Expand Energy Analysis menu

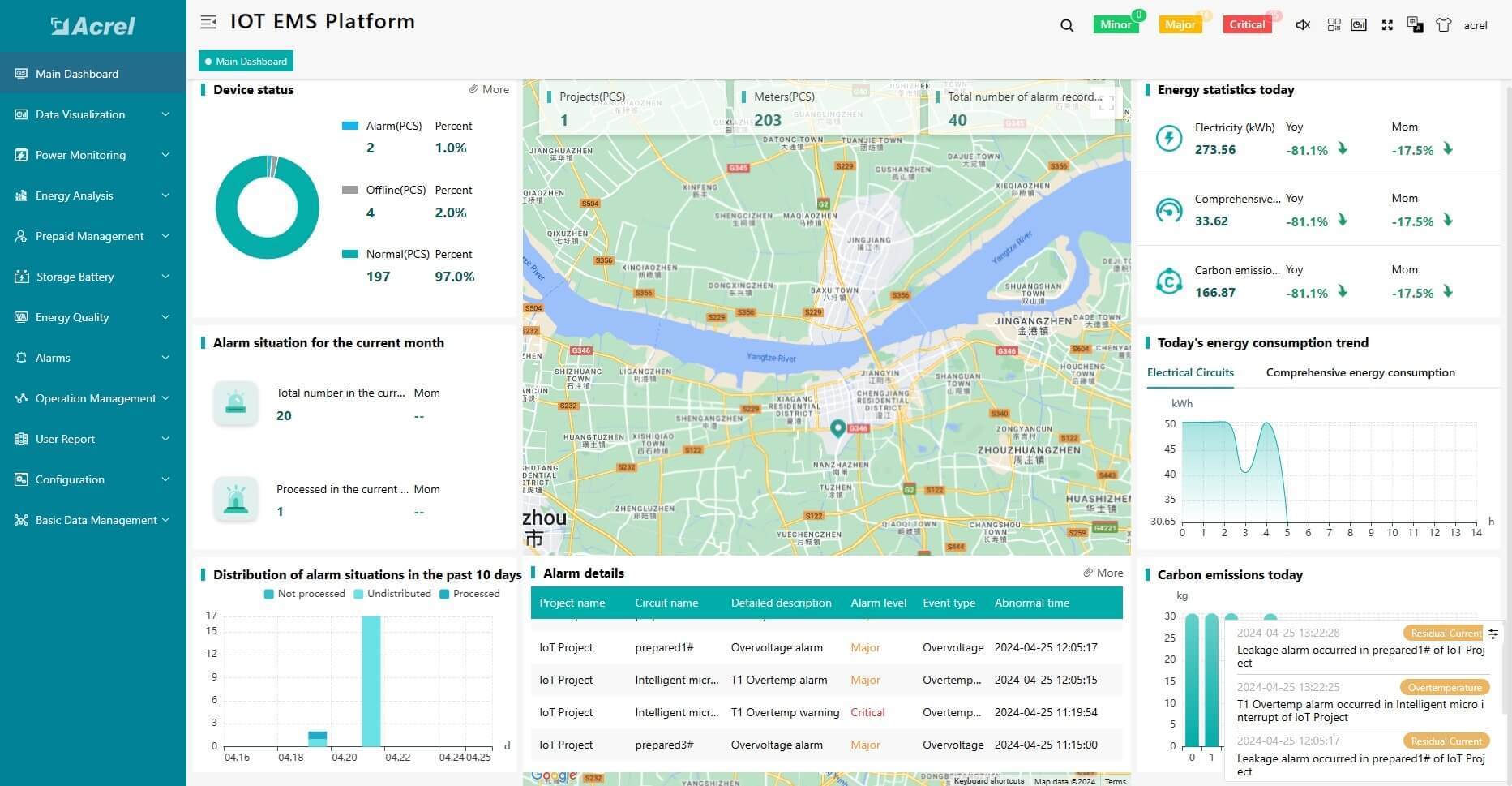click(93, 195)
